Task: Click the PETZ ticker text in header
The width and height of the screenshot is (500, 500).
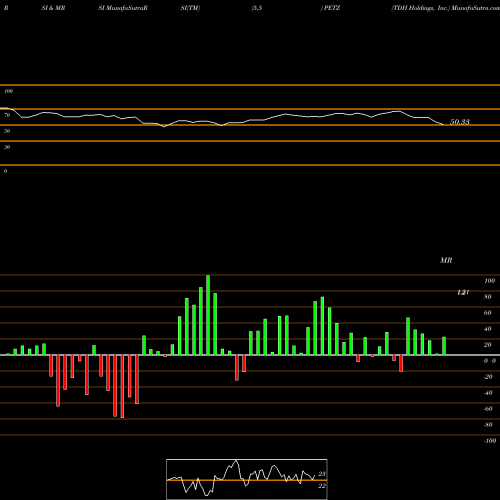Action: [x=332, y=8]
